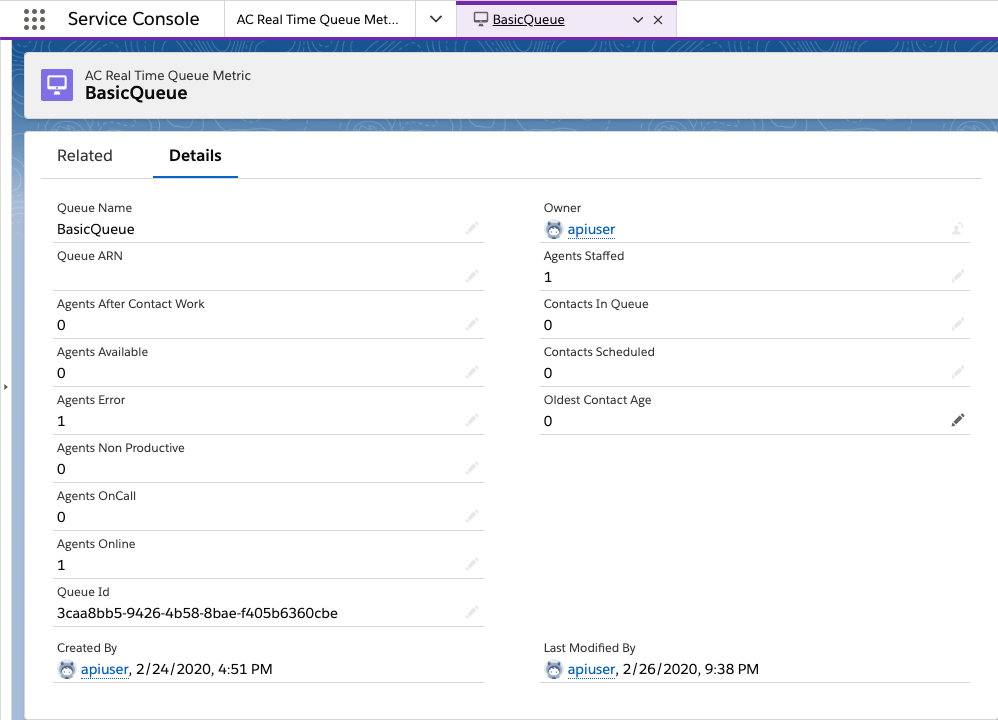Click the BasicQueue record title heading
998x720 pixels.
pyautogui.click(x=136, y=93)
